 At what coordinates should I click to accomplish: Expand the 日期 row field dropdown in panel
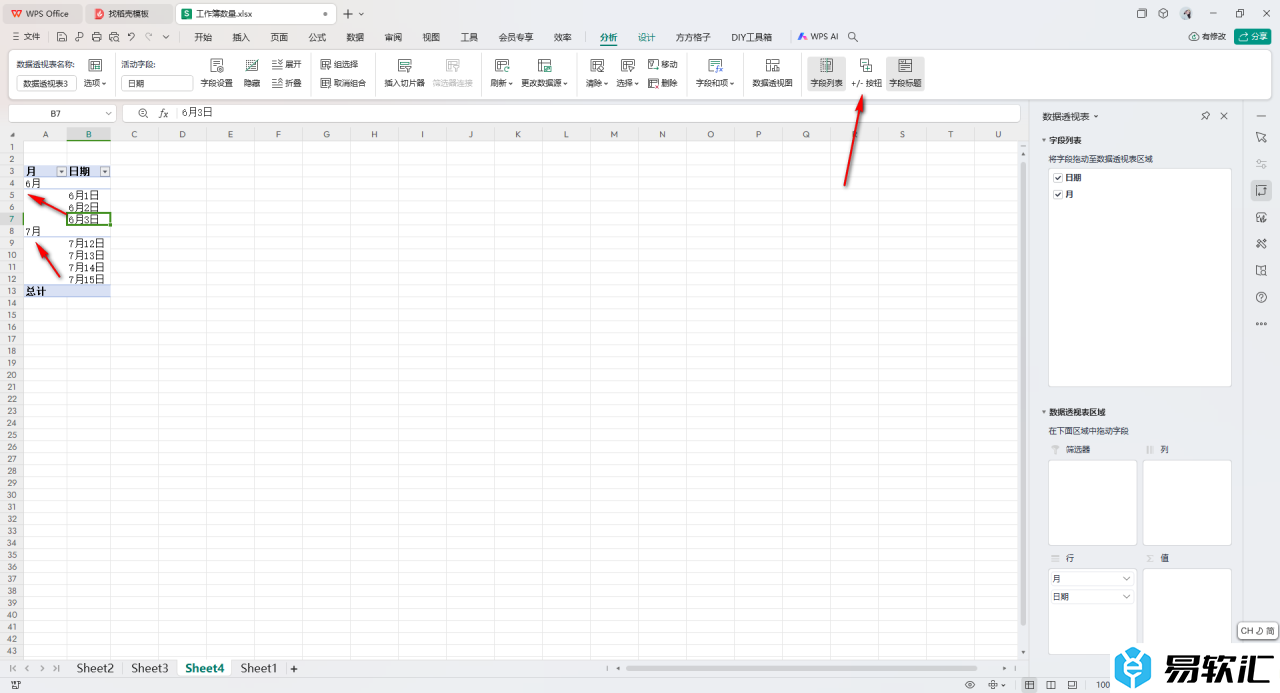coord(1128,596)
